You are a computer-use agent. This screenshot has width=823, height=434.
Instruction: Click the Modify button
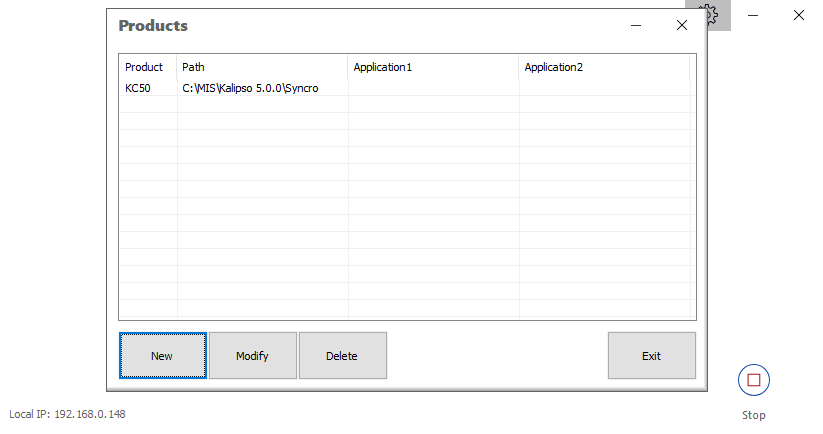click(252, 356)
